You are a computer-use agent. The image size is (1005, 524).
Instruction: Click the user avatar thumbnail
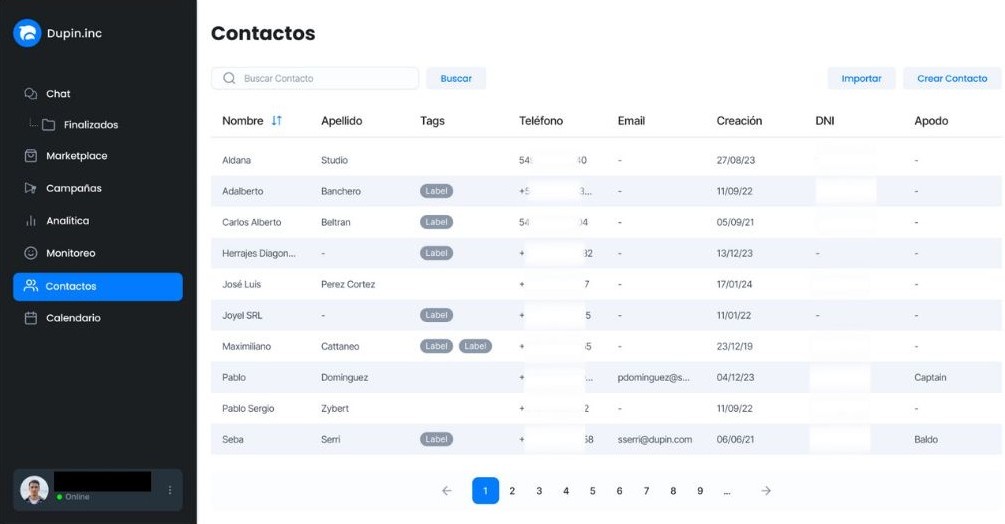[34, 490]
